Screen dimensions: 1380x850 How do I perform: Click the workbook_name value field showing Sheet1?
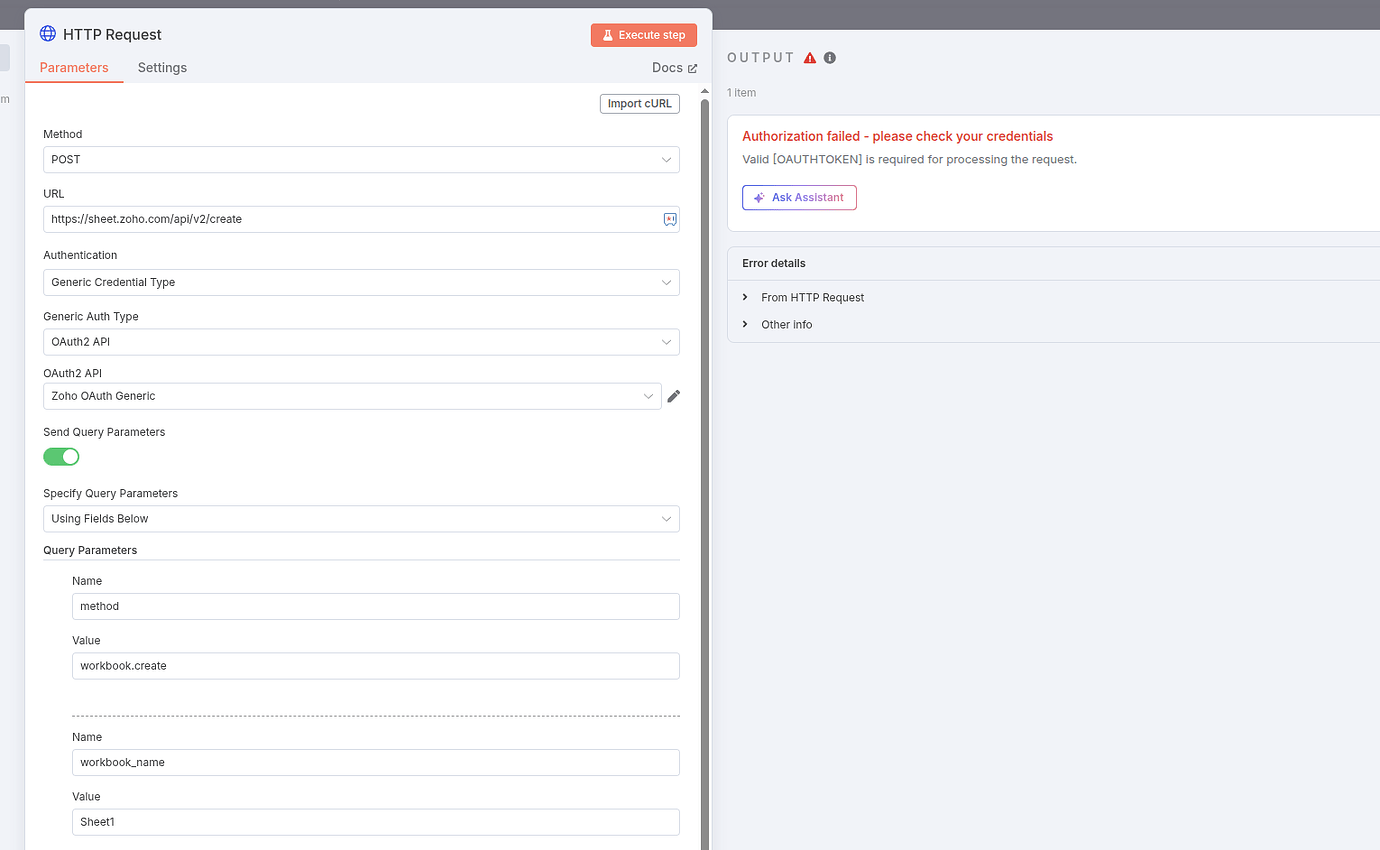(x=375, y=821)
